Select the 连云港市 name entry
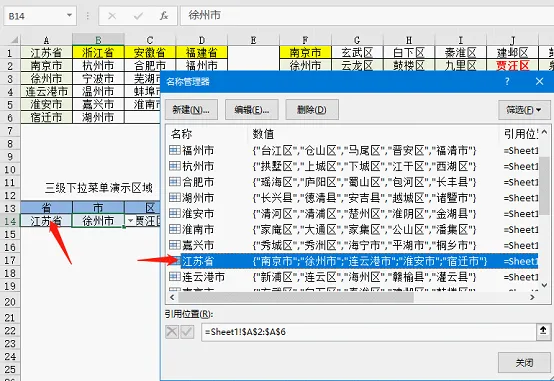 353,277
